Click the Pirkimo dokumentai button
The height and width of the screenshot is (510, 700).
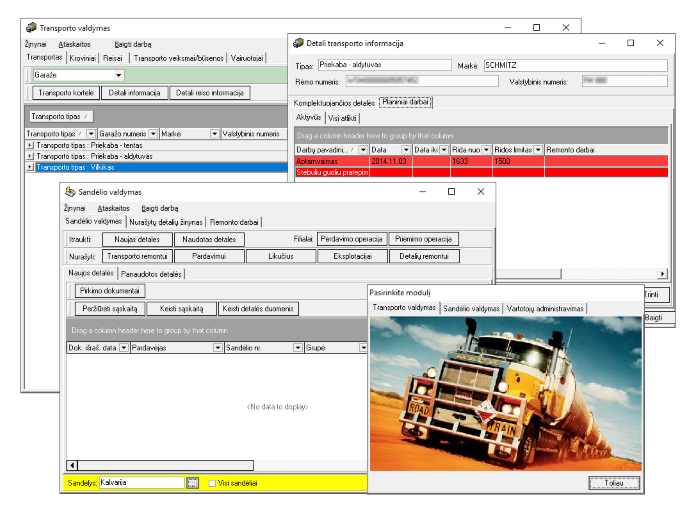(x=110, y=291)
